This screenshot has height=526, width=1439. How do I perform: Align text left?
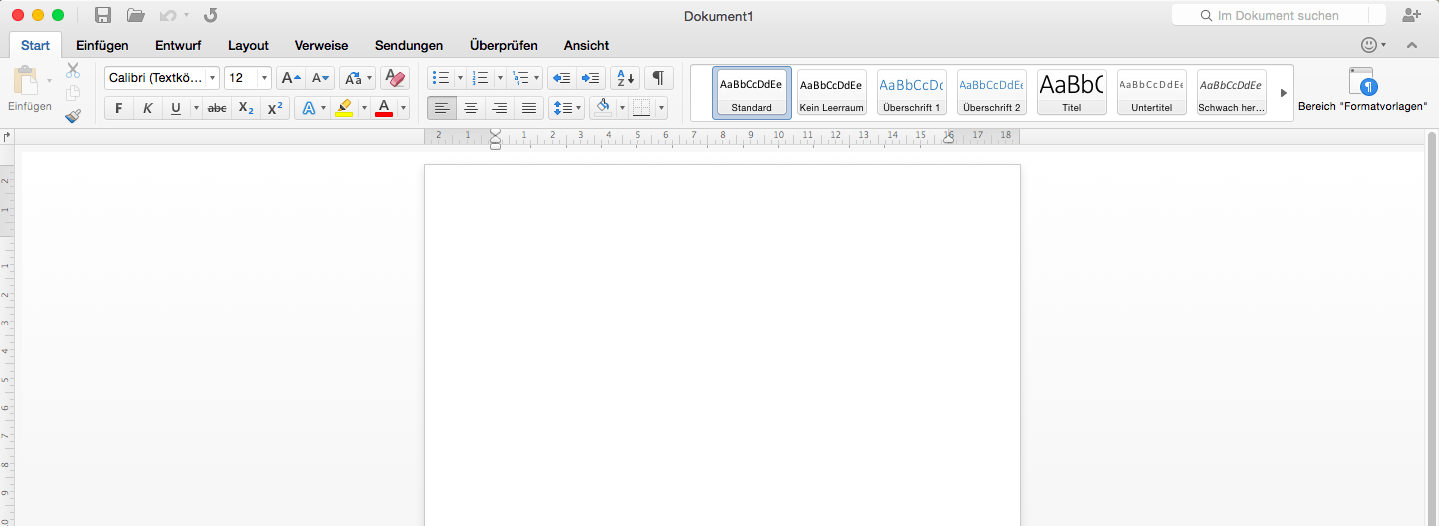click(442, 108)
